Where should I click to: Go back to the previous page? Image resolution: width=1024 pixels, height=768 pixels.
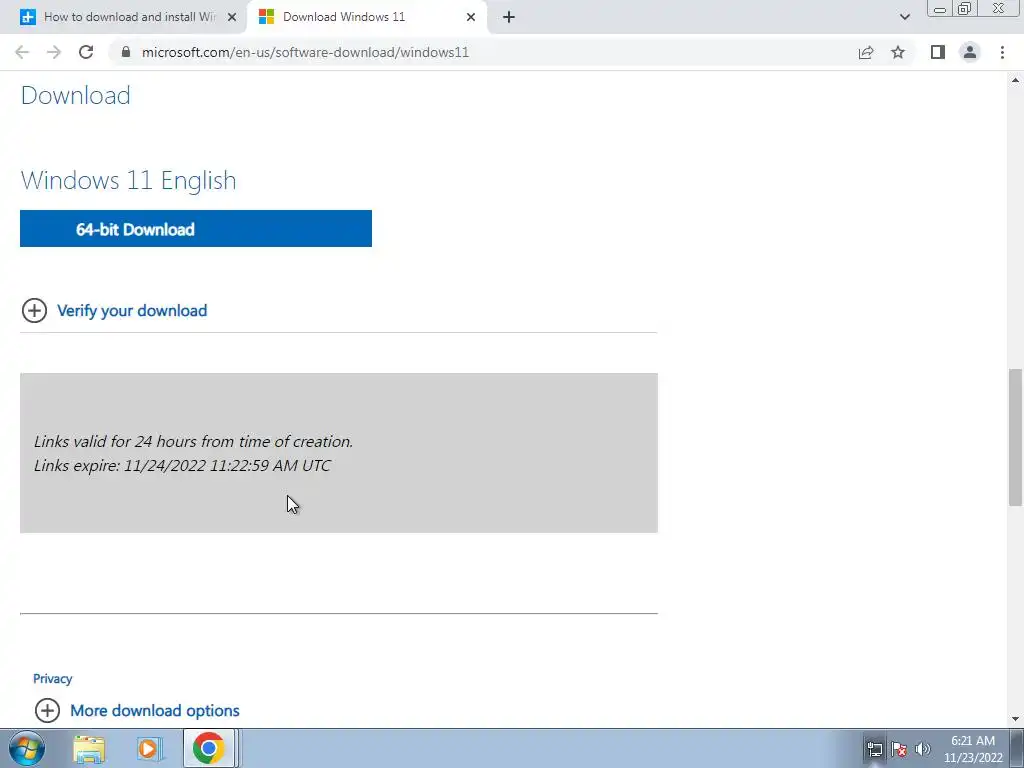tap(22, 52)
